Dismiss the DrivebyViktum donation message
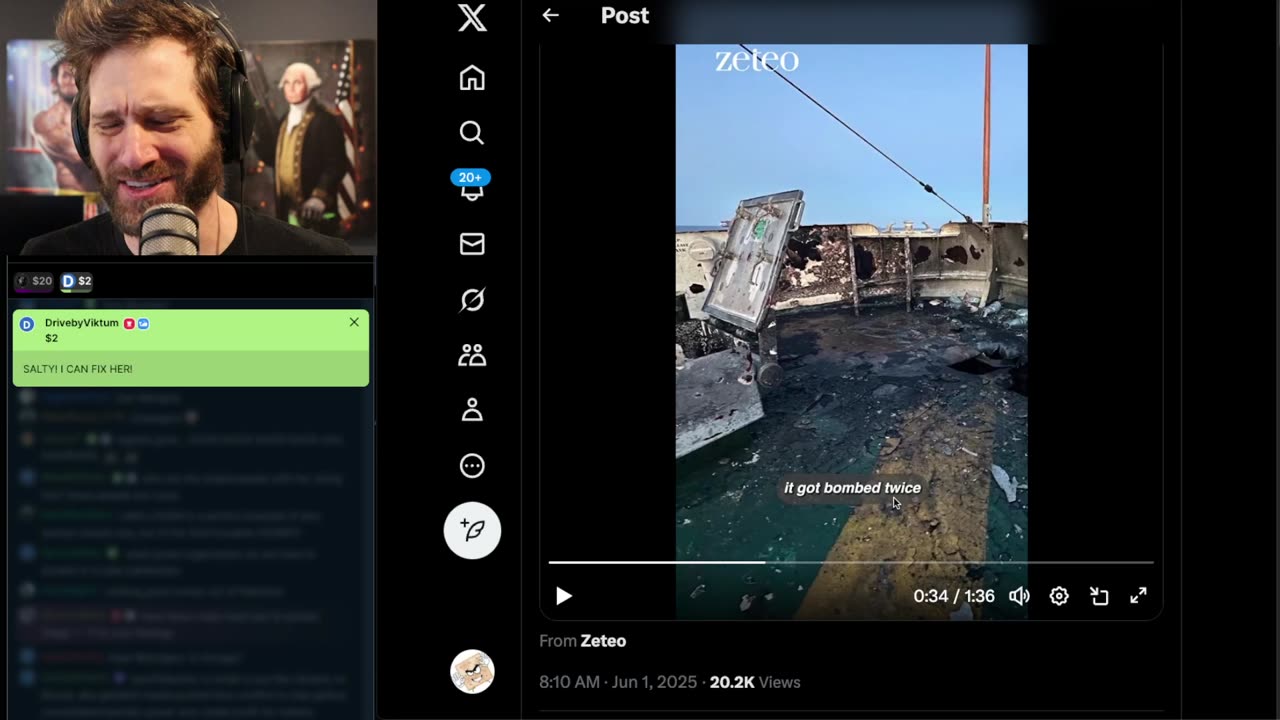This screenshot has width=1280, height=720. point(354,322)
